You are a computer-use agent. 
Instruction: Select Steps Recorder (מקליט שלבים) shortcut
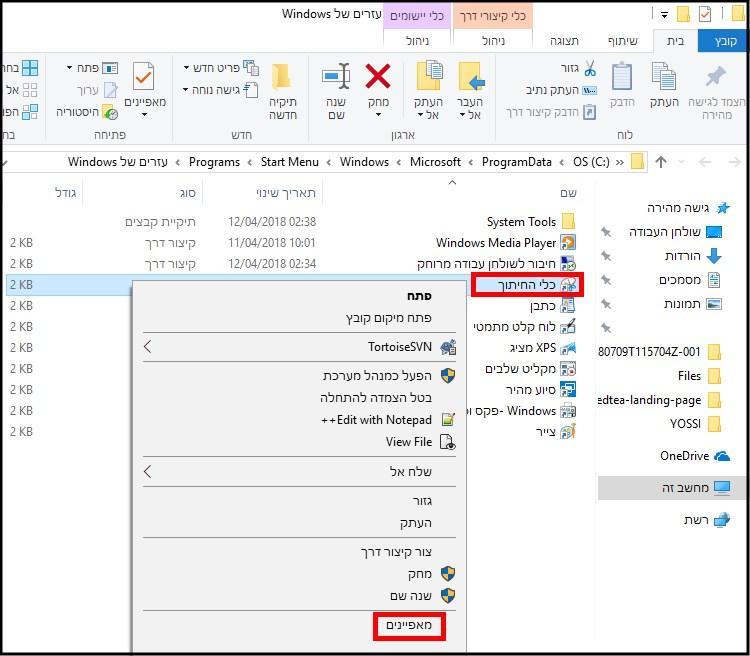click(x=530, y=369)
